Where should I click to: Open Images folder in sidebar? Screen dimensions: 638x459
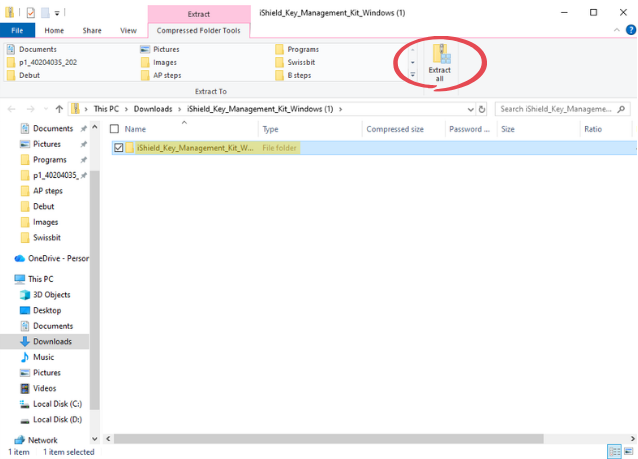46,222
